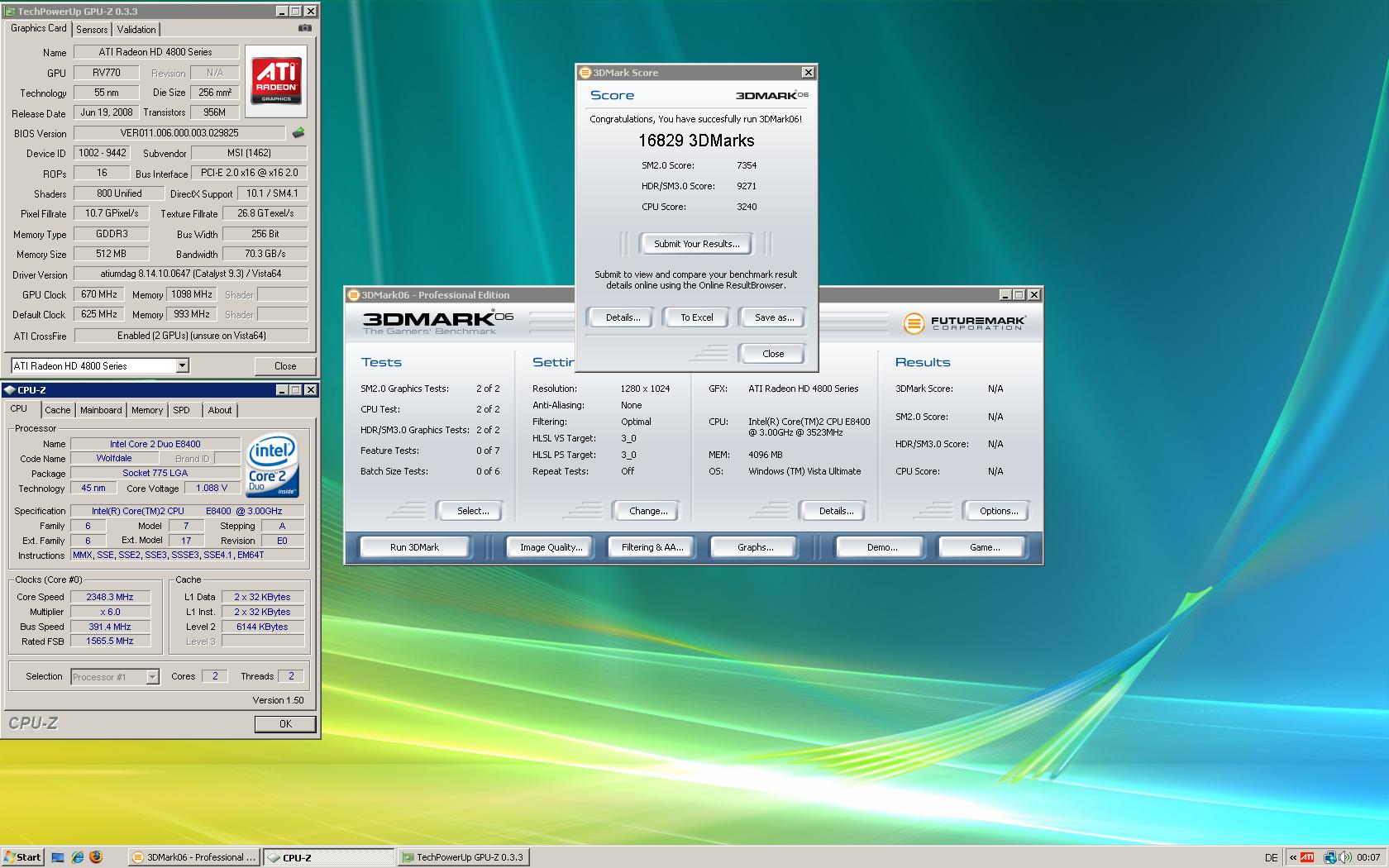
Task: Click the Show Desktop quick launch icon
Action: (58, 857)
